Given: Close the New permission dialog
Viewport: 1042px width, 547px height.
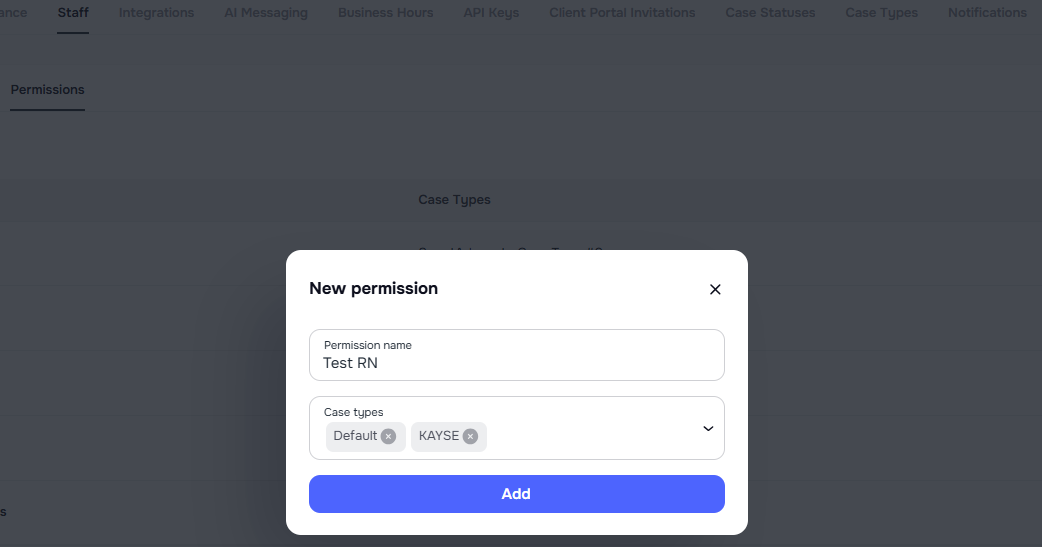Looking at the screenshot, I should (x=715, y=289).
